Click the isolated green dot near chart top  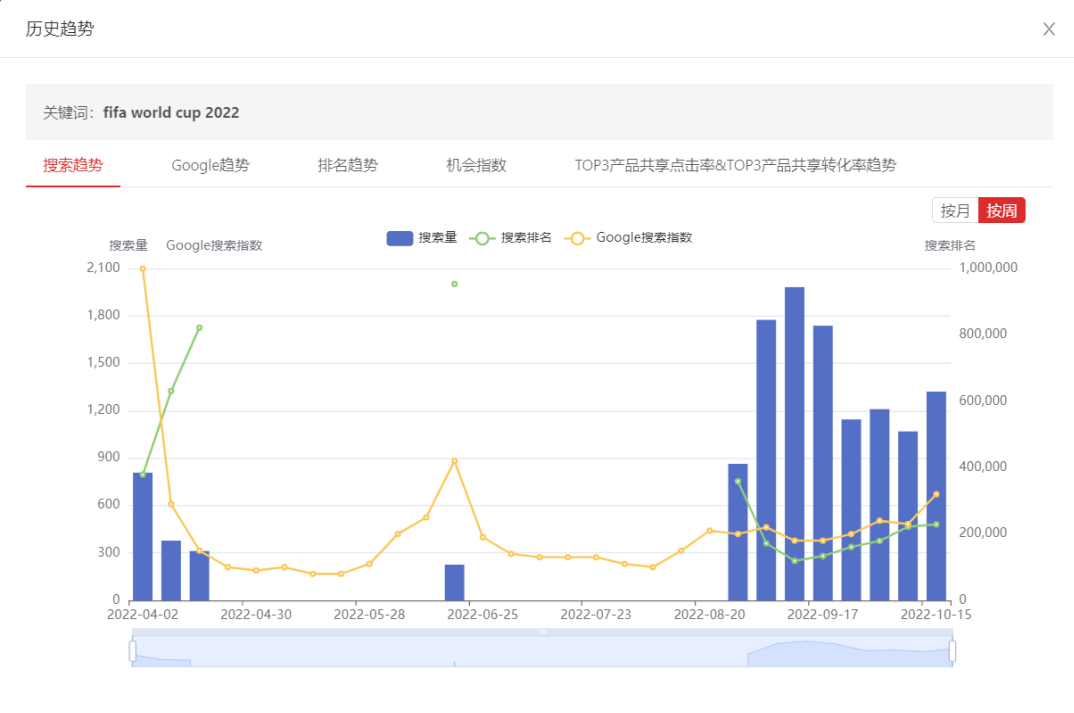click(x=454, y=284)
